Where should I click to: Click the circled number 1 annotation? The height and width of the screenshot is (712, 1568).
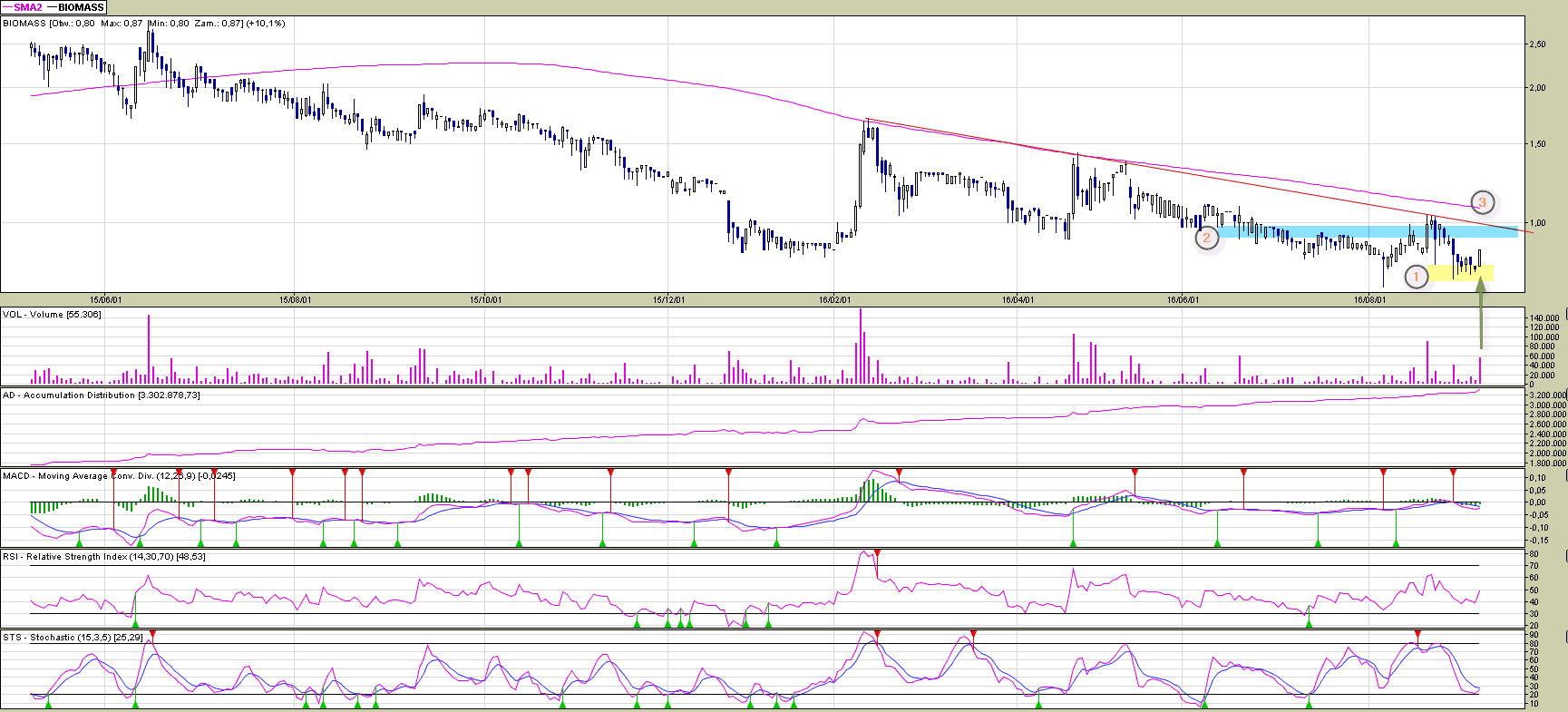pyautogui.click(x=1416, y=277)
